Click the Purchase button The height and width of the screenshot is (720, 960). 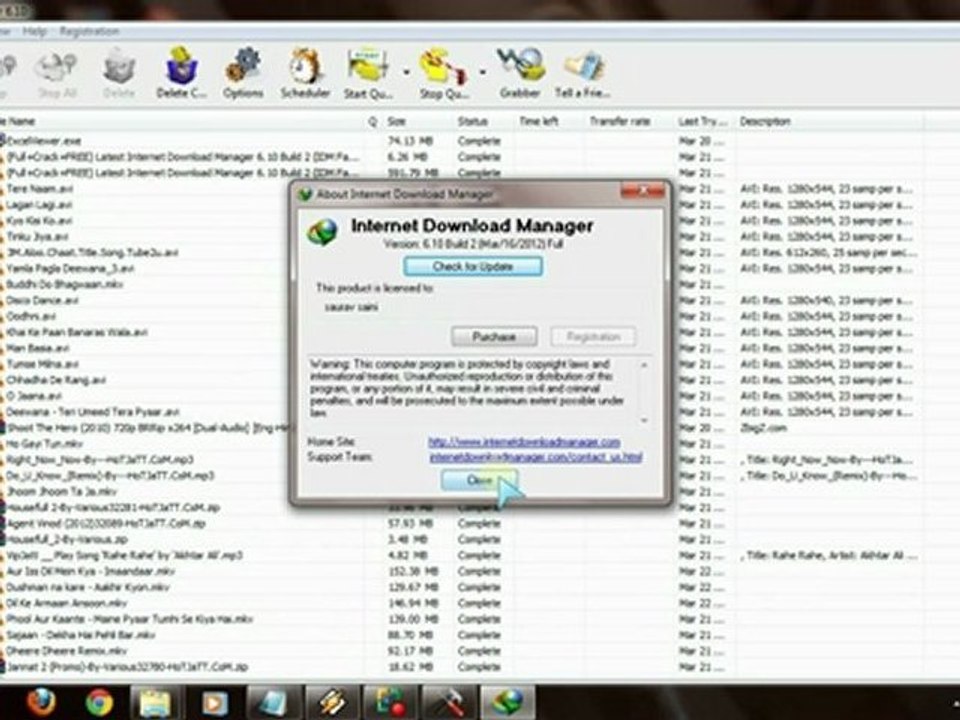click(494, 336)
